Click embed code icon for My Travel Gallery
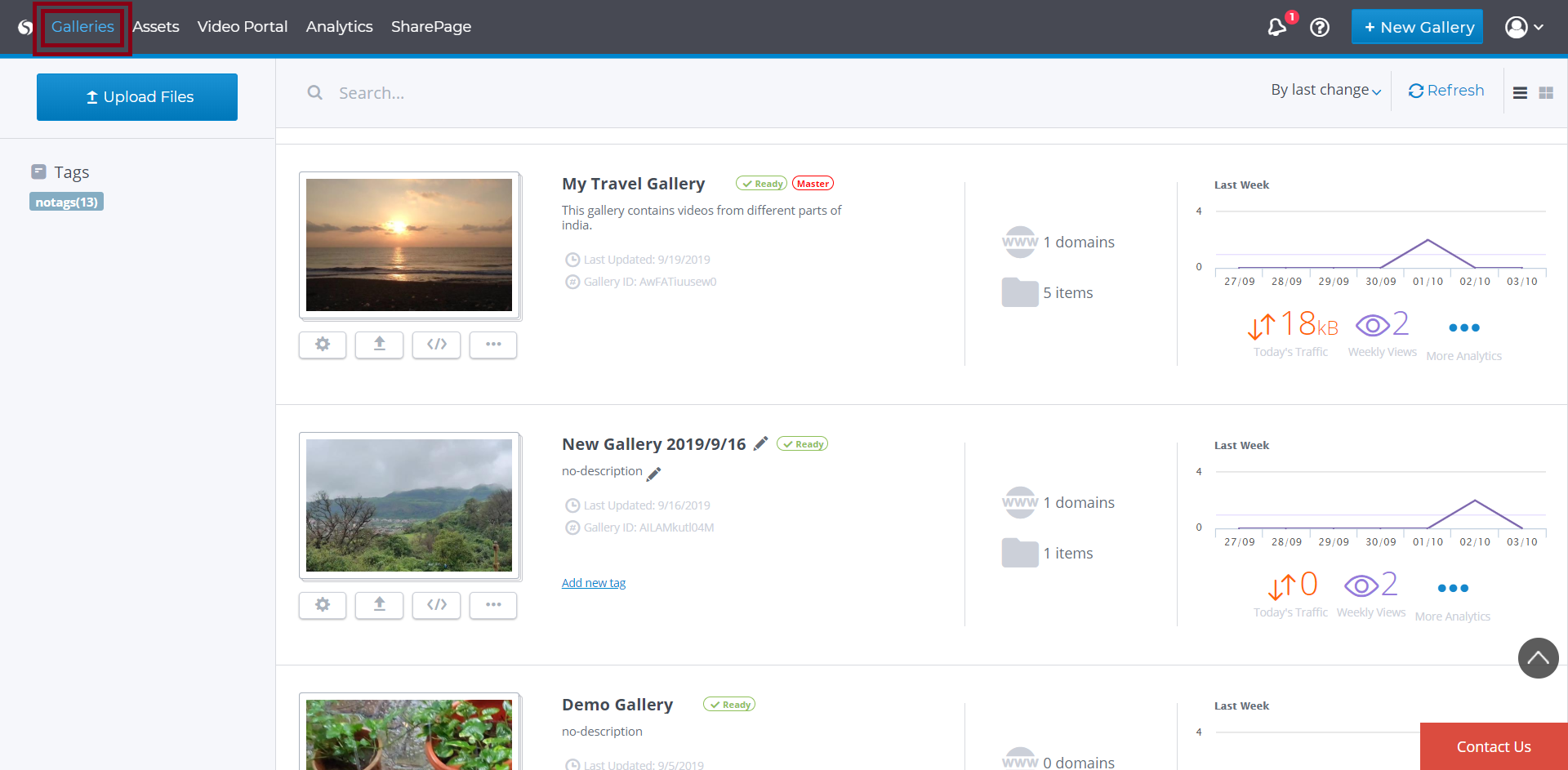The image size is (1568, 770). 436,345
